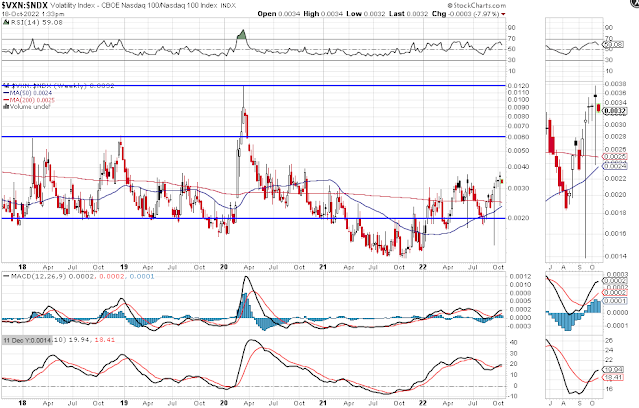Click the 0.0100 price axis label

coord(518,100)
